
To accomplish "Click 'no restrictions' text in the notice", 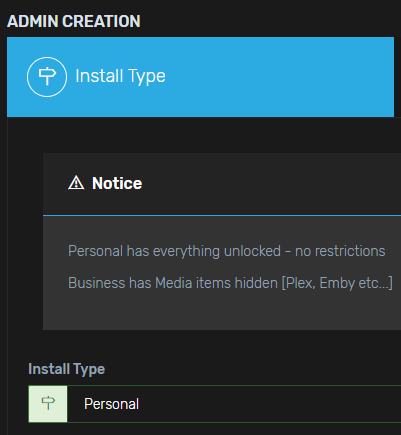I will pyautogui.click(x=340, y=251).
